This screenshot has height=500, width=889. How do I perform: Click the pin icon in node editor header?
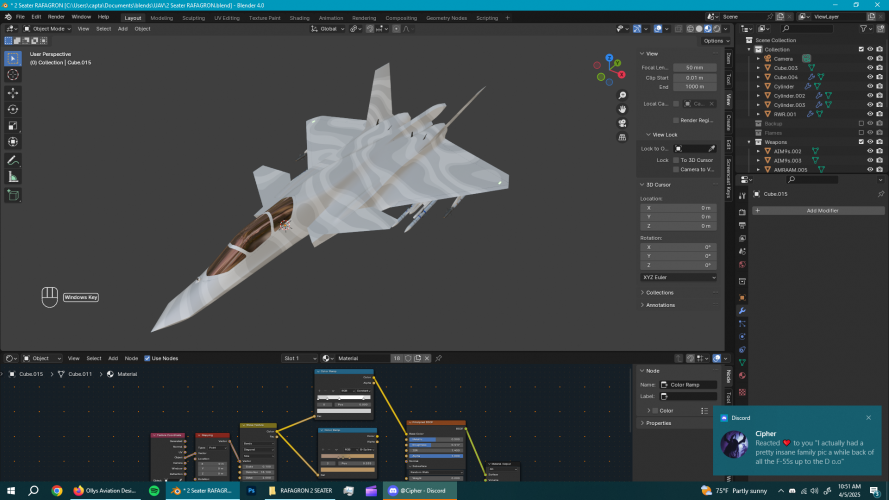(x=438, y=358)
